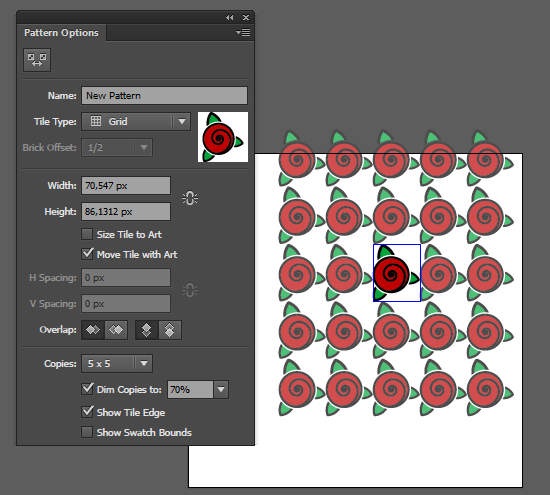The image size is (550, 495).
Task: Open the Dim Copies 70% percentage dropdown
Action: click(x=221, y=389)
